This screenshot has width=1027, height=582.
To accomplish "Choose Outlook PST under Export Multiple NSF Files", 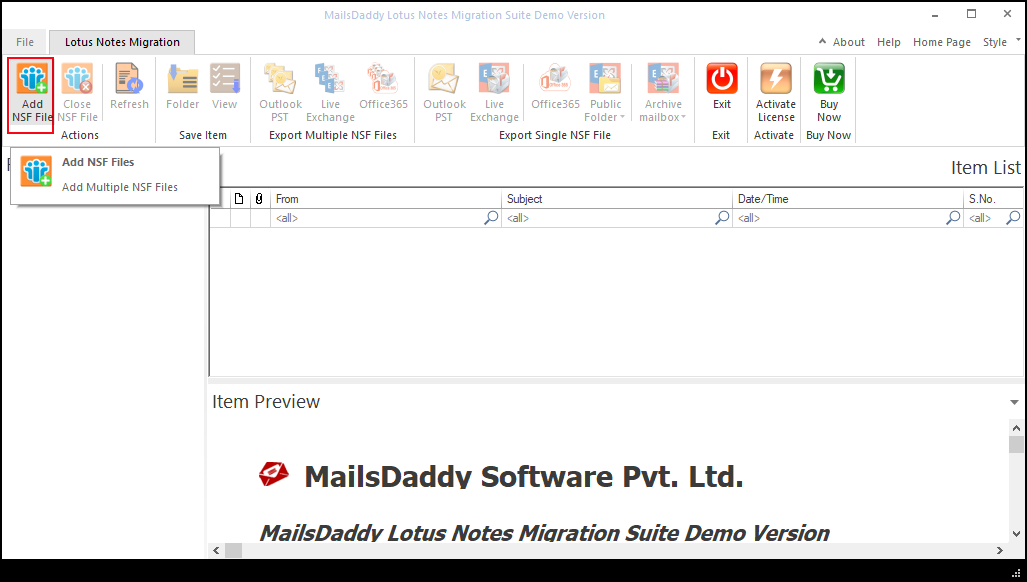I will pyautogui.click(x=280, y=94).
